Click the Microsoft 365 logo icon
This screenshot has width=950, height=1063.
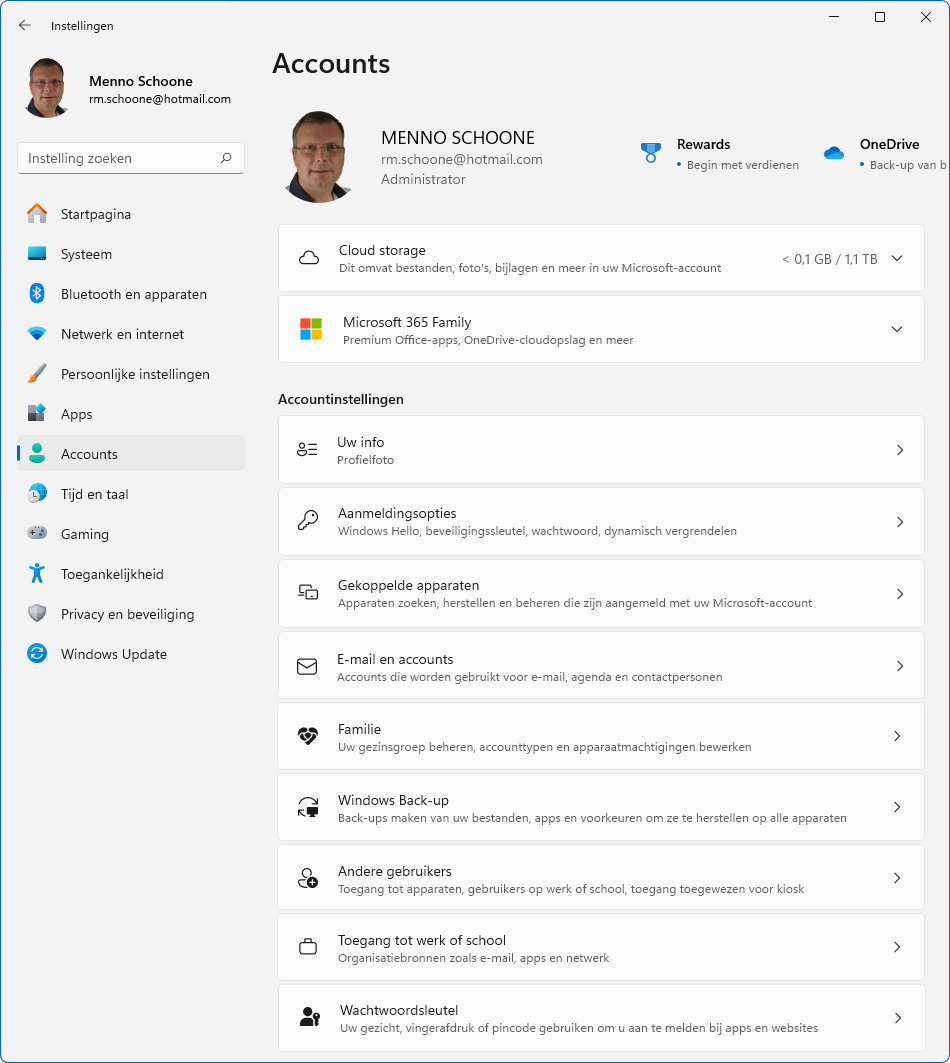311,329
